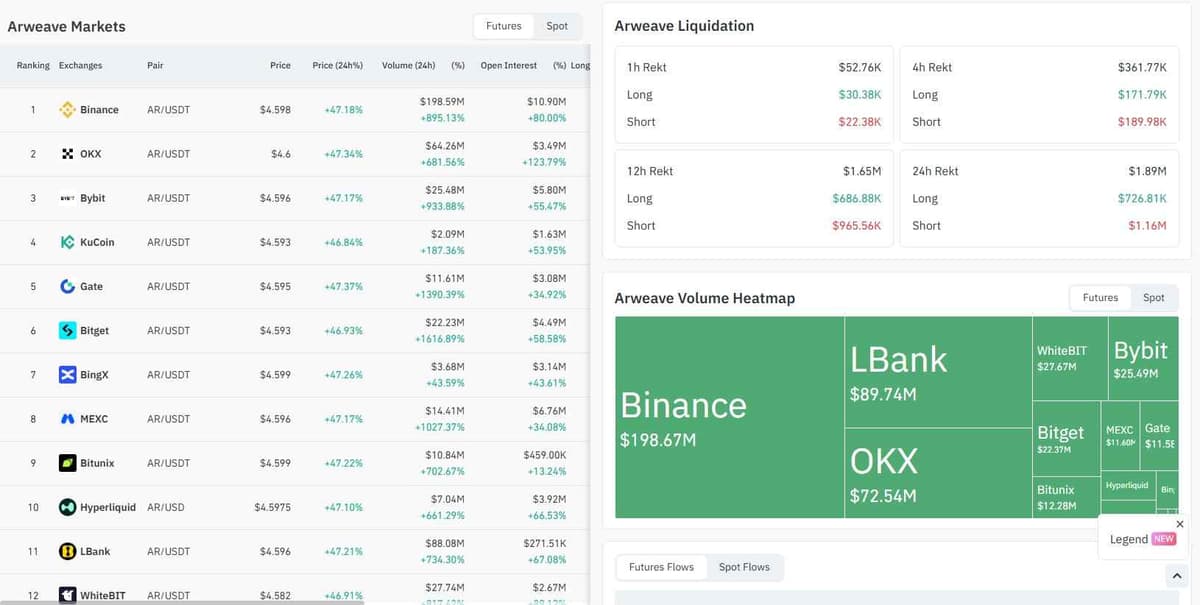
Task: Switch Arweave Markets to Futures tab
Action: coord(504,26)
